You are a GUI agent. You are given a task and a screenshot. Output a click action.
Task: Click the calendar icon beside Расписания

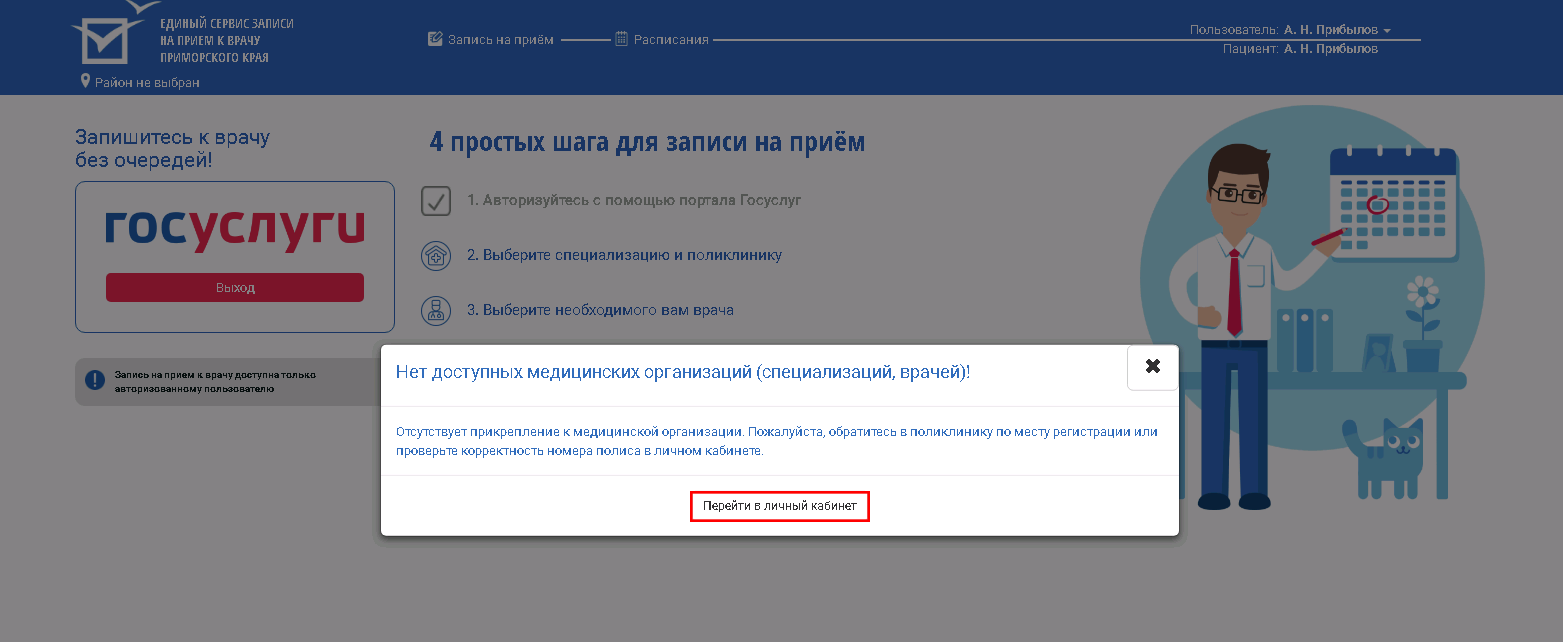coord(621,39)
